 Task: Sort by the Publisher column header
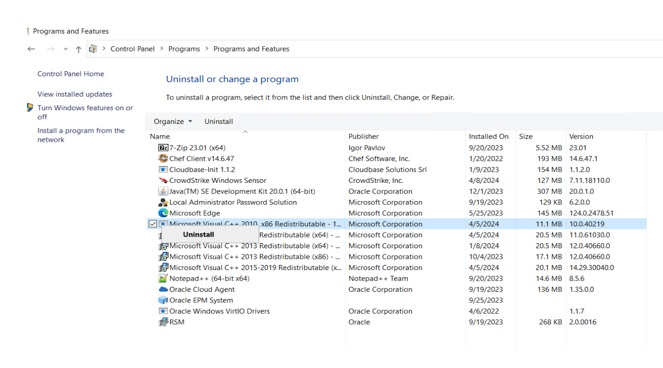(x=363, y=137)
